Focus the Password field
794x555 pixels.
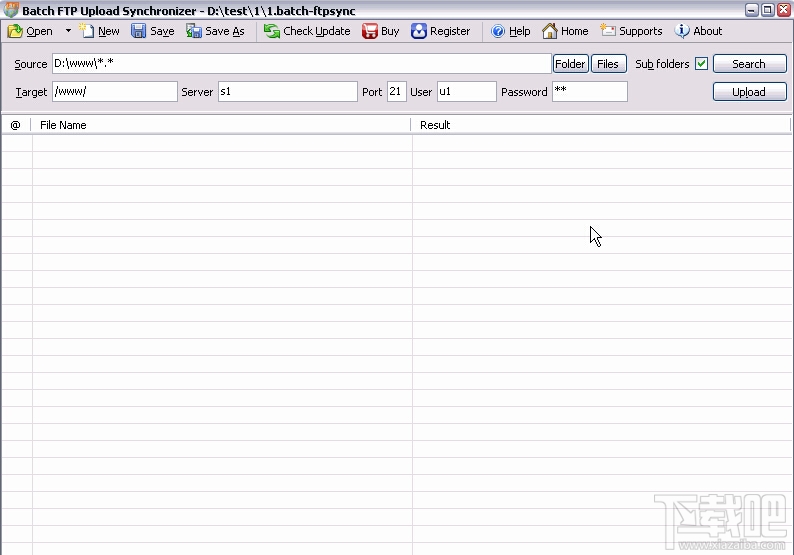point(590,92)
